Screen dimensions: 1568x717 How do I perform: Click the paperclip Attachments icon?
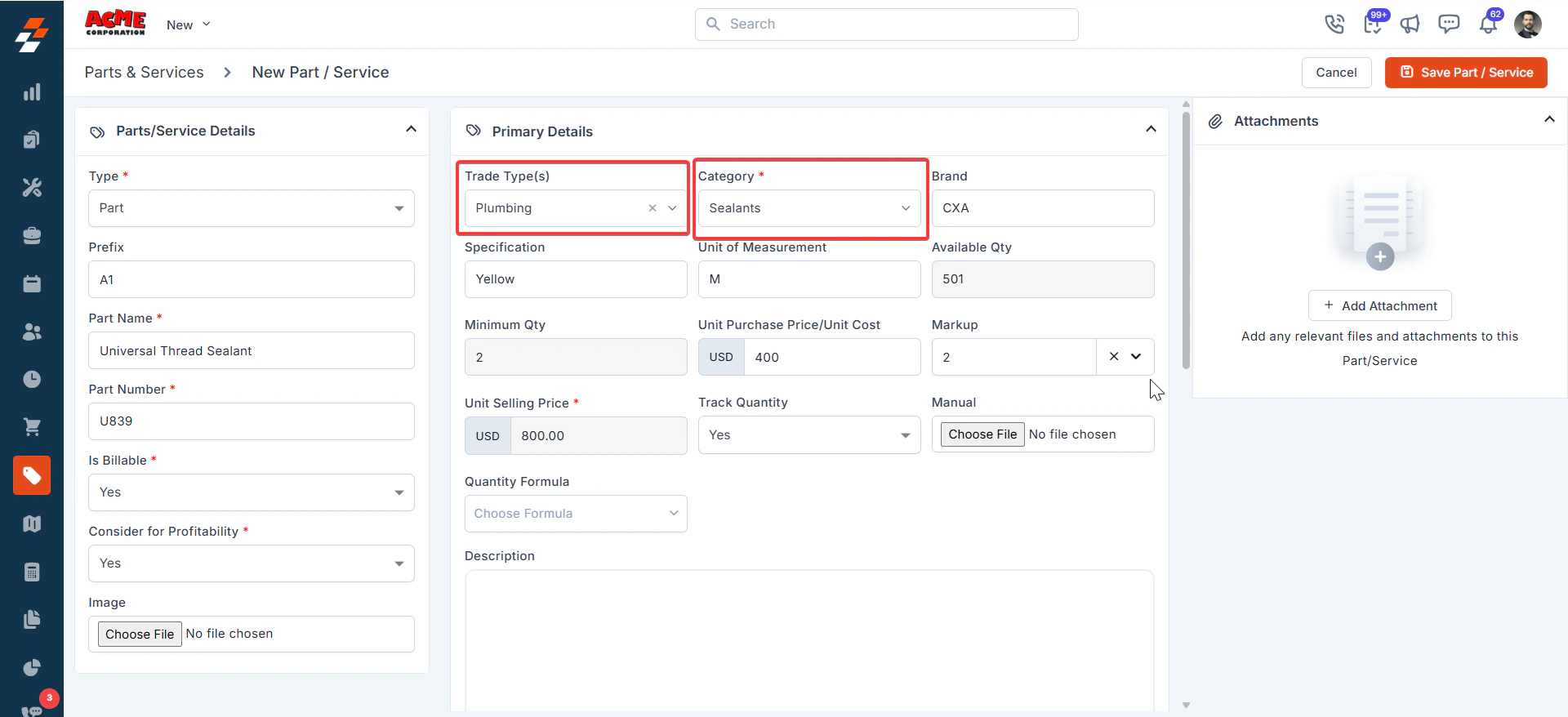[x=1215, y=122]
